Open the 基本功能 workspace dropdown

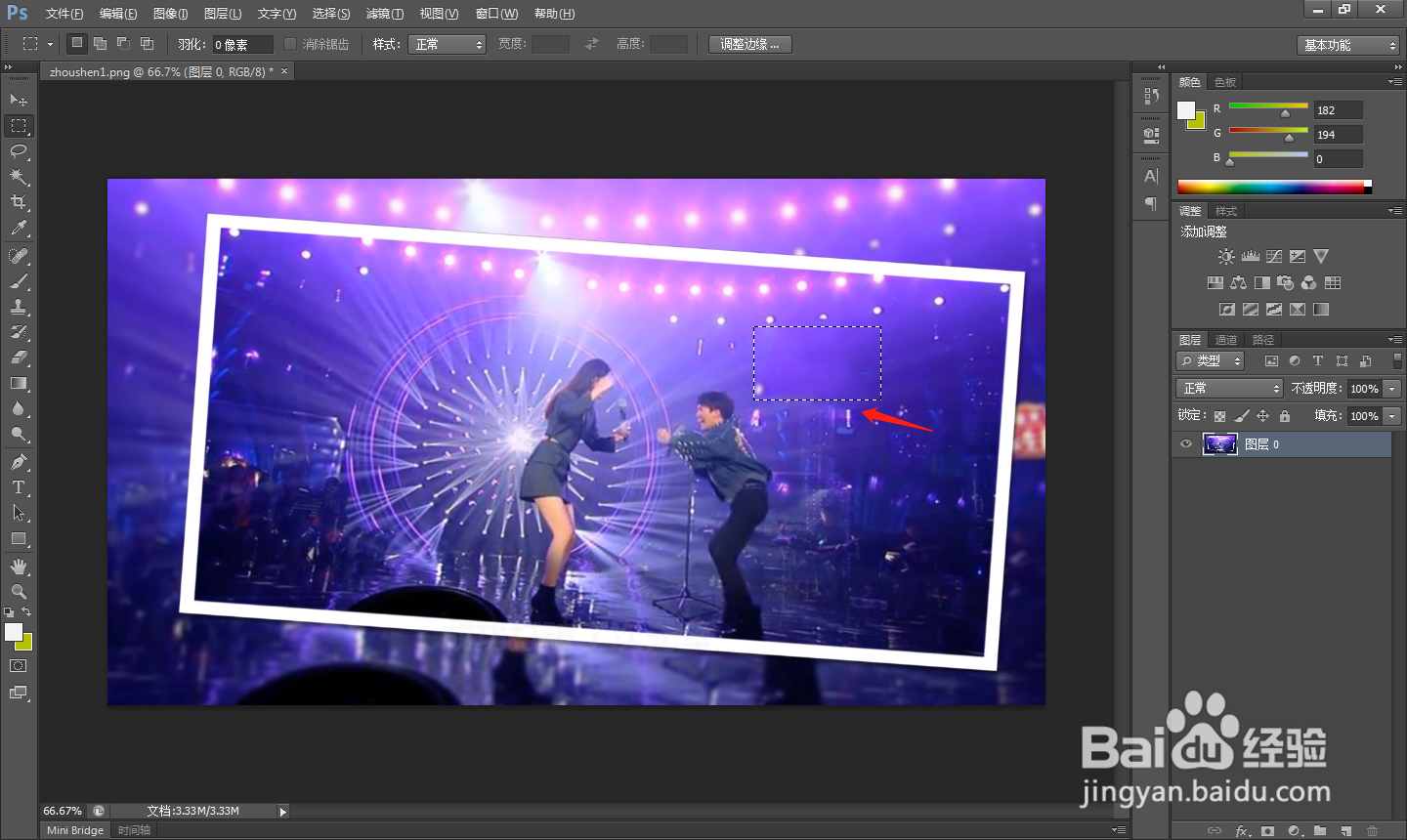[x=1349, y=45]
